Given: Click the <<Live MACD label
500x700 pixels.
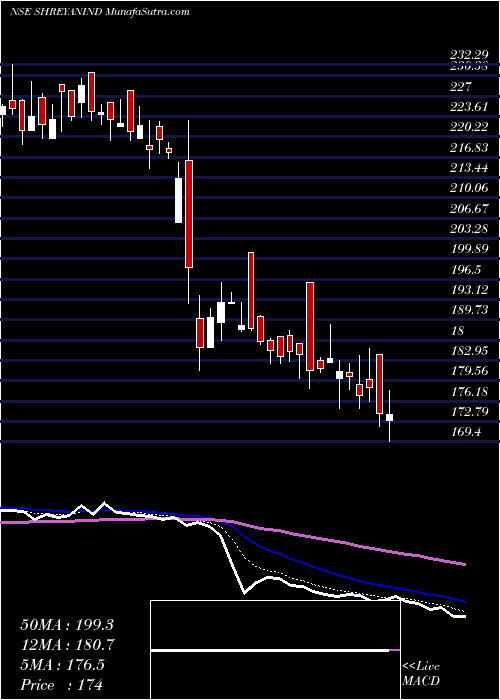Looking at the screenshot, I should pos(421,674).
